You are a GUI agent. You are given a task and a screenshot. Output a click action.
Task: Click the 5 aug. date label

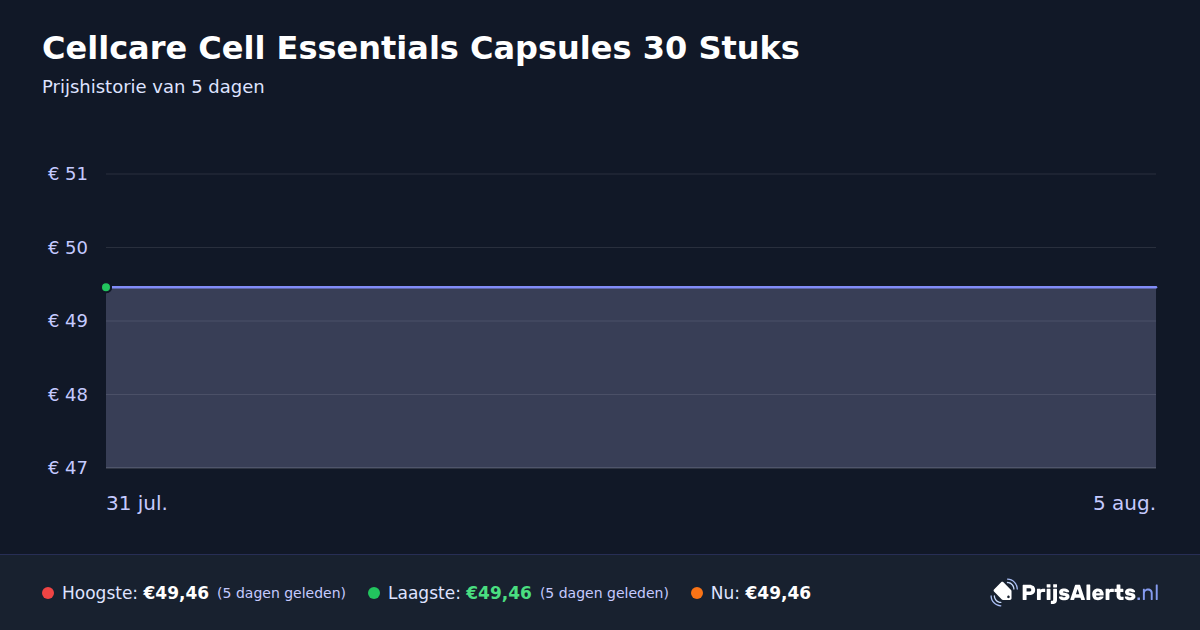1124,503
